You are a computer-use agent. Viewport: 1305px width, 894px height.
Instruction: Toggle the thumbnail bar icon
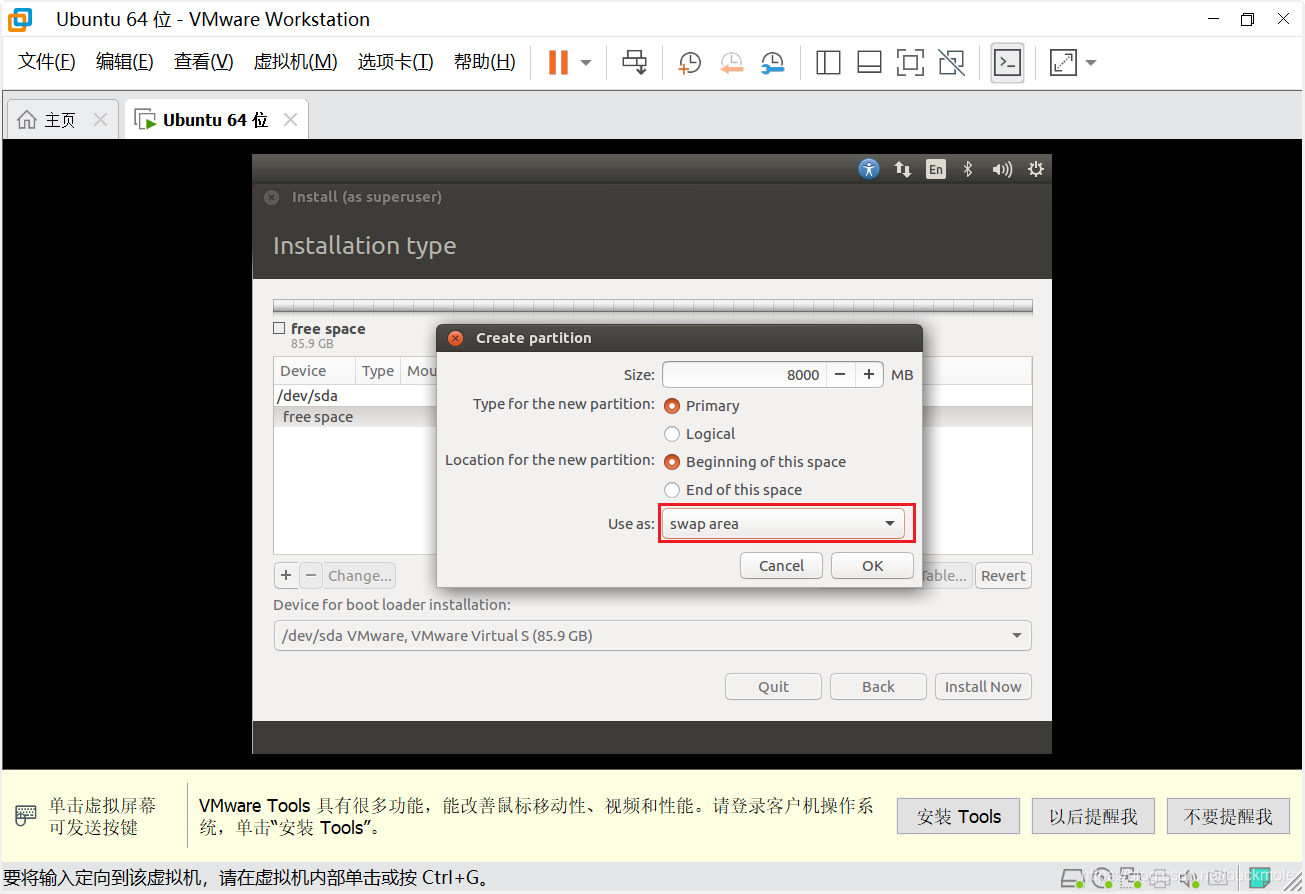(869, 62)
